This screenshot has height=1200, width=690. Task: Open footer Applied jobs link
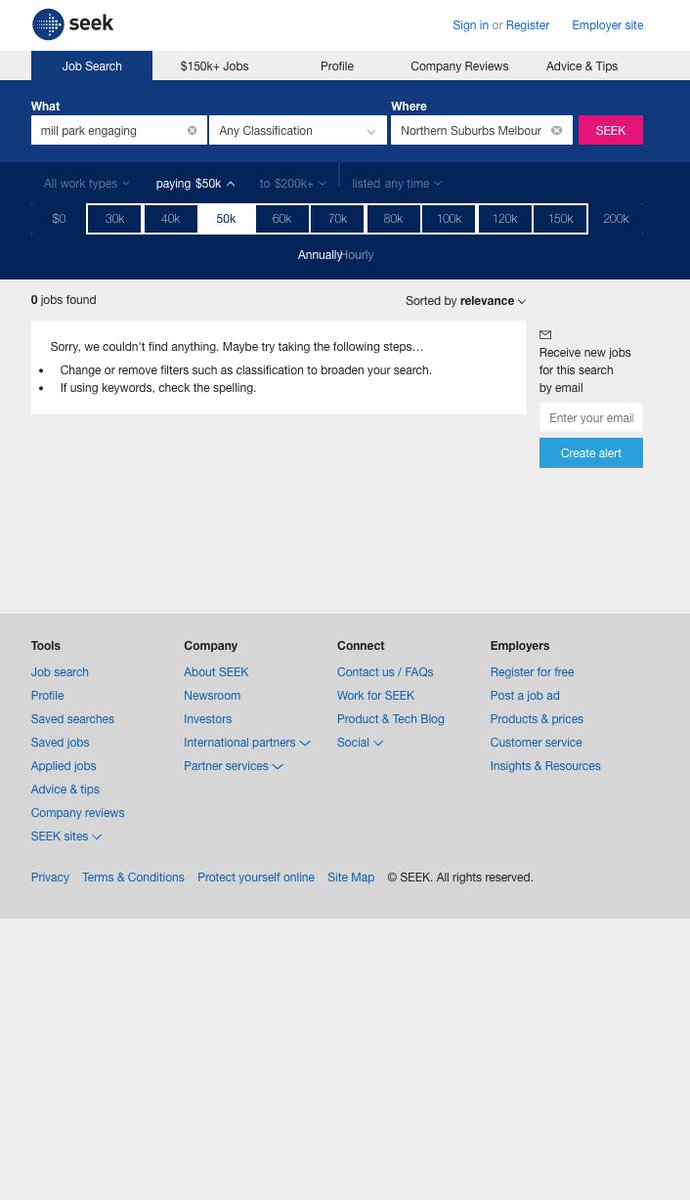64,766
